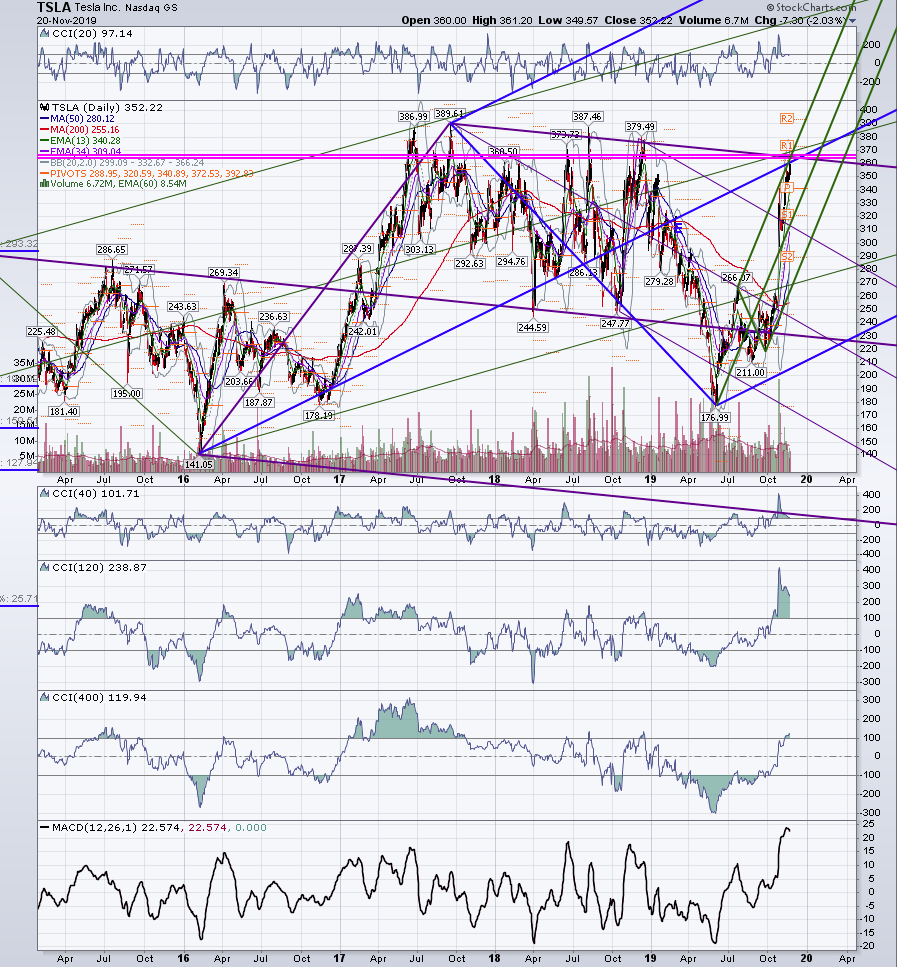Click the Open 360.00 value in header
This screenshot has height=967, width=897.
434,20
